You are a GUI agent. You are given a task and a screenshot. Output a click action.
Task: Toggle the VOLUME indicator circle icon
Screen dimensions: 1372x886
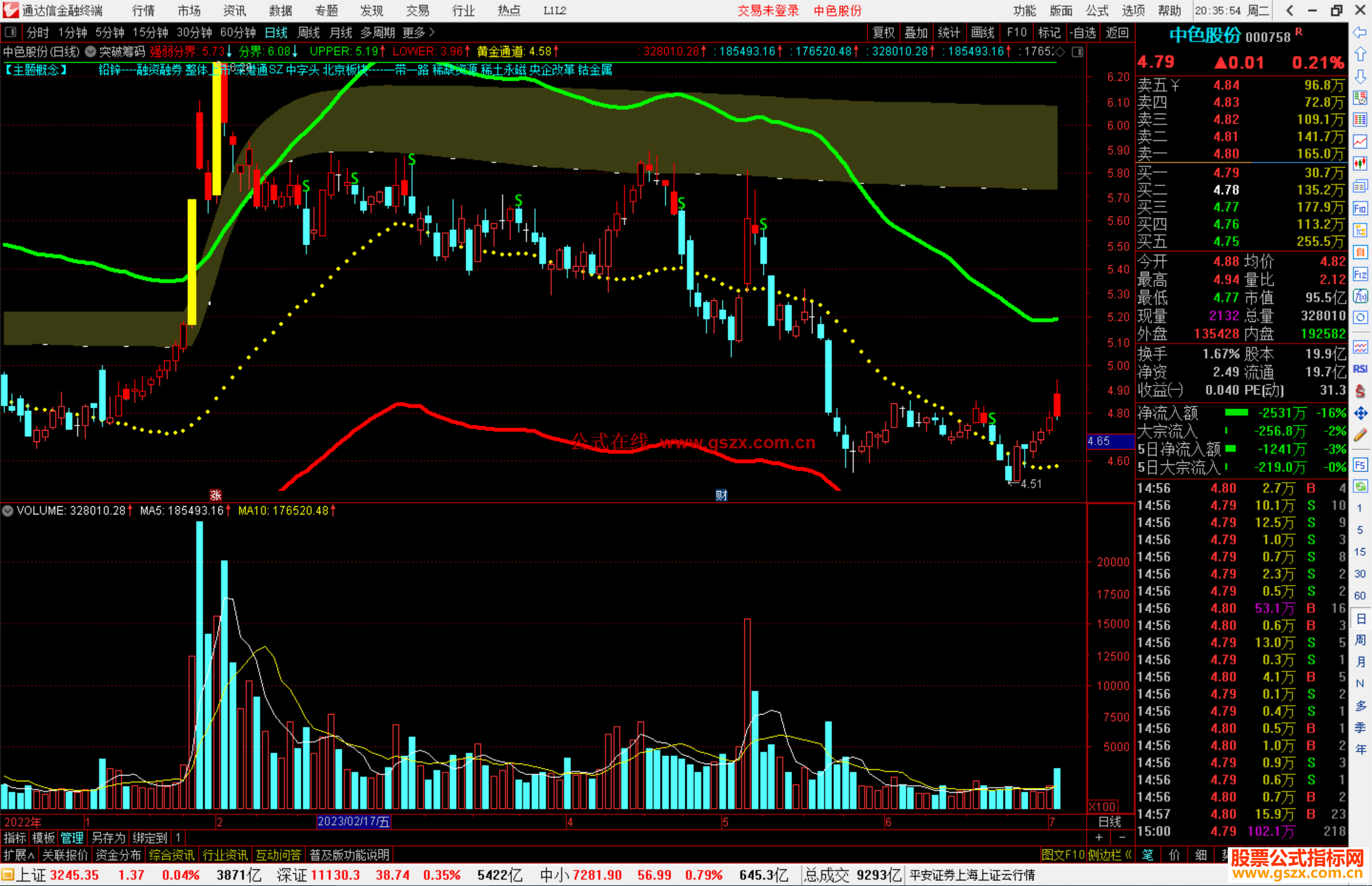point(8,511)
